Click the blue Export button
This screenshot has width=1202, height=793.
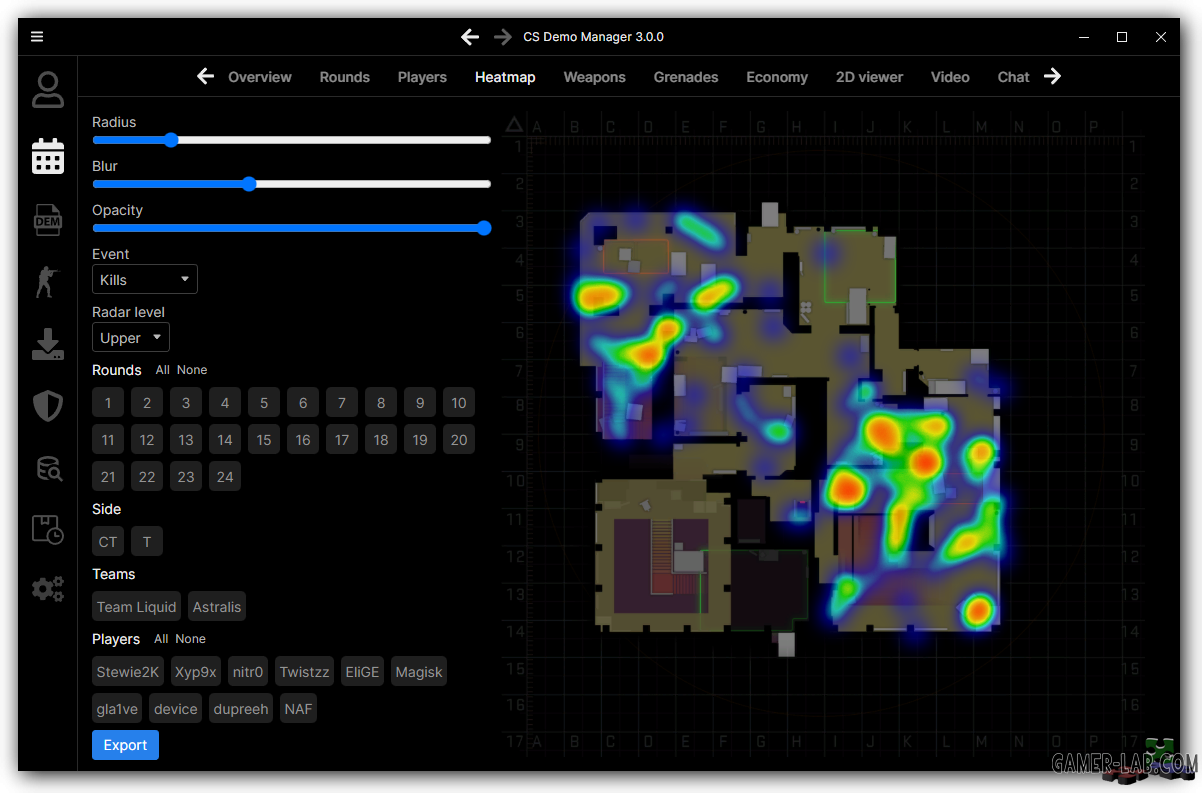125,745
